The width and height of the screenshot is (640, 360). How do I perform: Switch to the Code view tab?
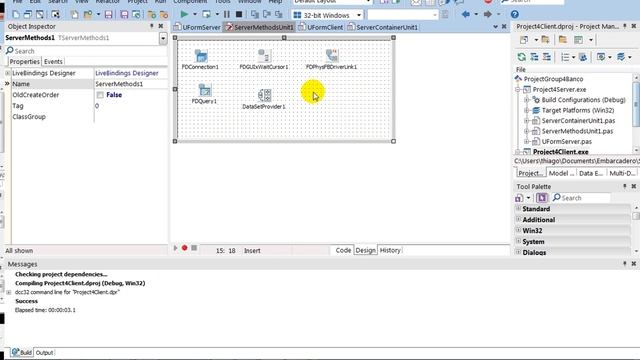coord(343,250)
